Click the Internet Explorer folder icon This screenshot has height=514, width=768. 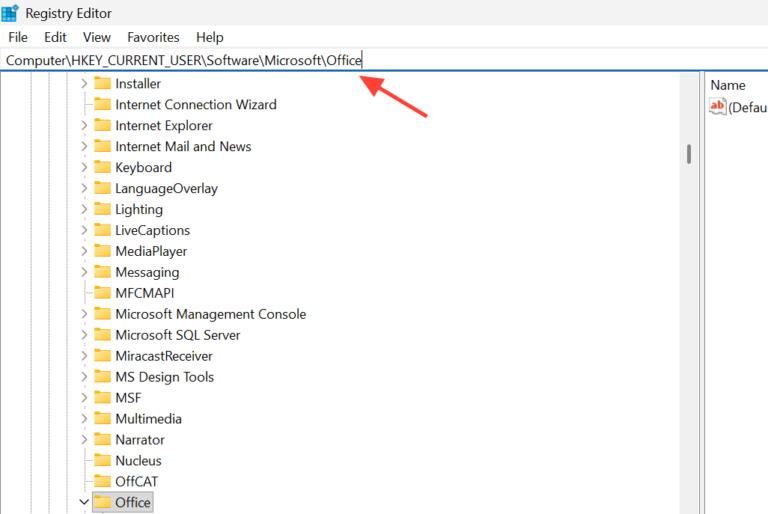pos(102,125)
